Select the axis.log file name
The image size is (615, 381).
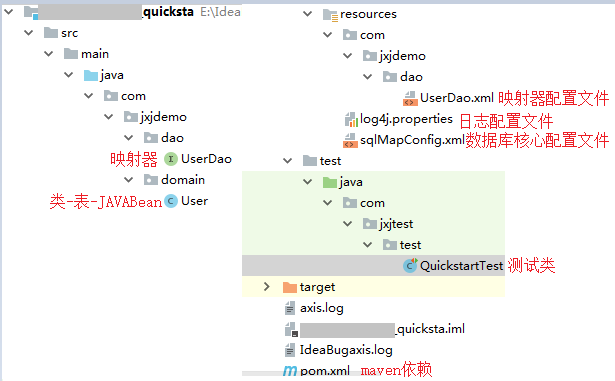[x=322, y=308]
